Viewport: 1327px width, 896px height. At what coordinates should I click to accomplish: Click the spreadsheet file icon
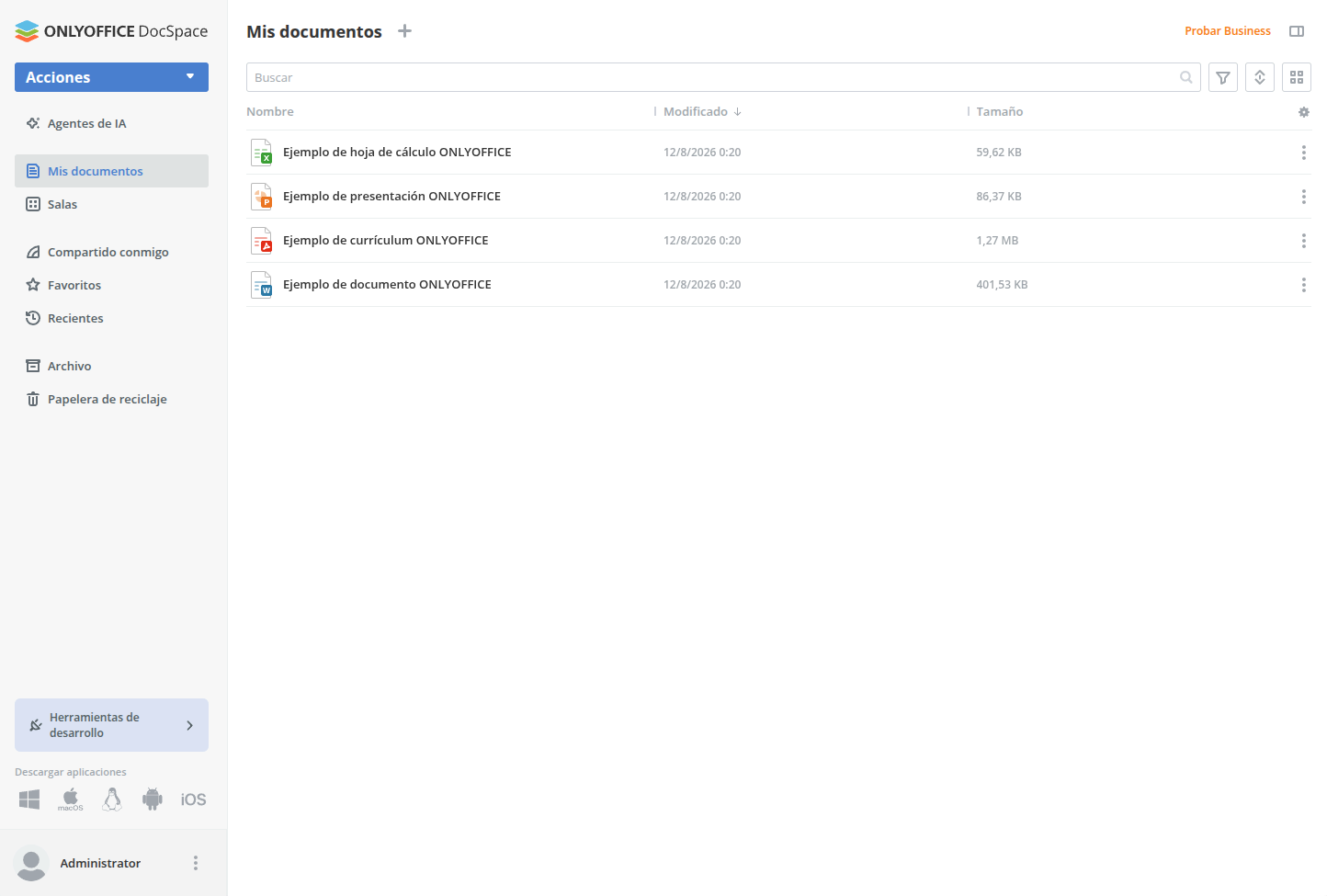[x=262, y=153]
